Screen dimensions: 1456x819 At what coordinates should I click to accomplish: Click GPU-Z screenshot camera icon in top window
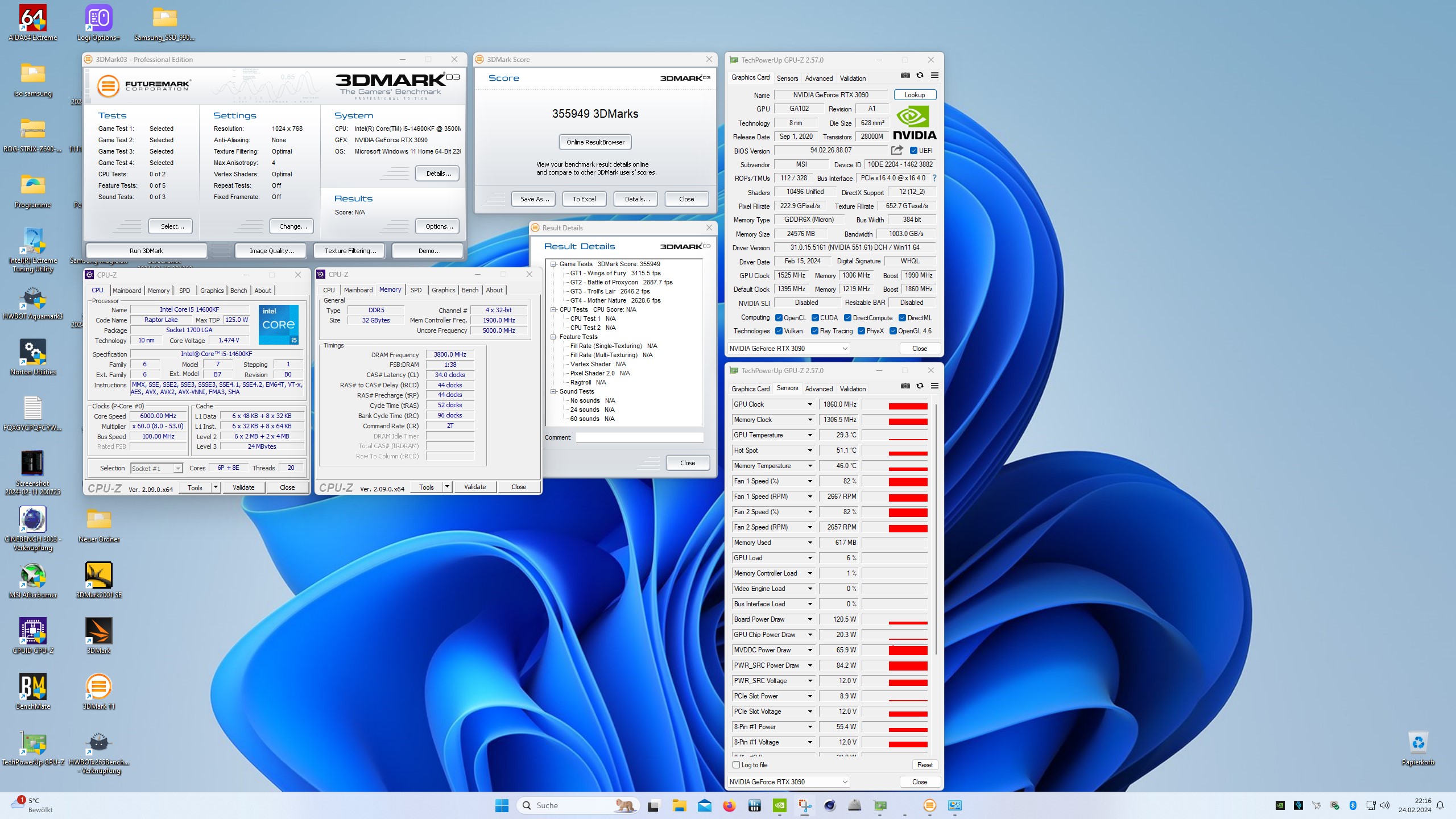coord(905,76)
